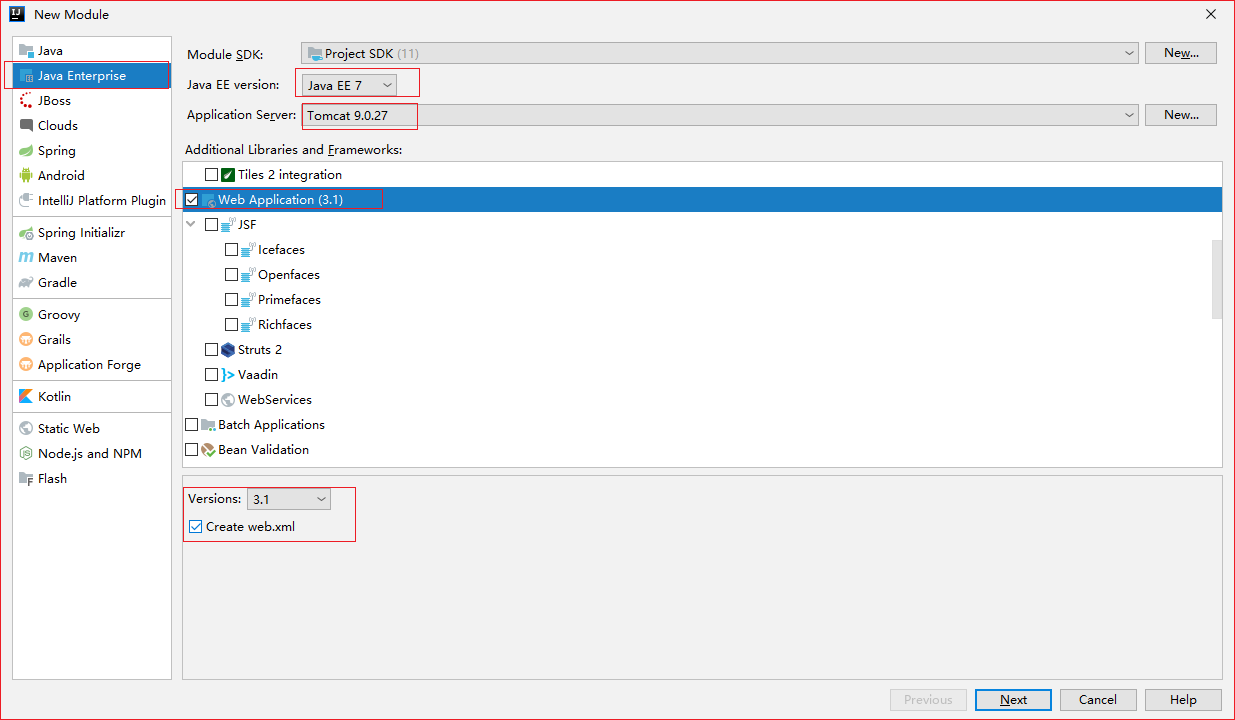Uncheck the Create web.xml checkbox
The image size is (1235, 720).
pyautogui.click(x=195, y=527)
